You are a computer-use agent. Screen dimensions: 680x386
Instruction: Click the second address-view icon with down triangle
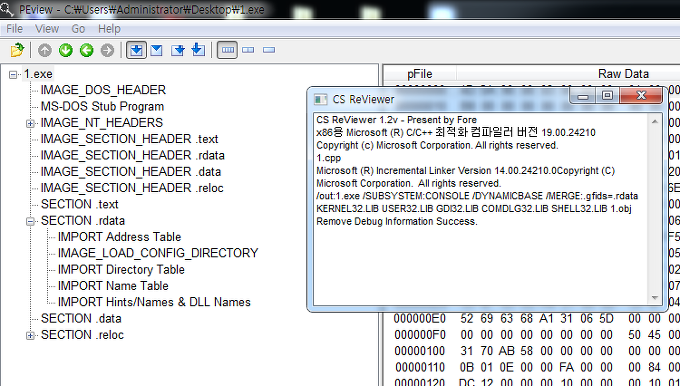[x=157, y=50]
